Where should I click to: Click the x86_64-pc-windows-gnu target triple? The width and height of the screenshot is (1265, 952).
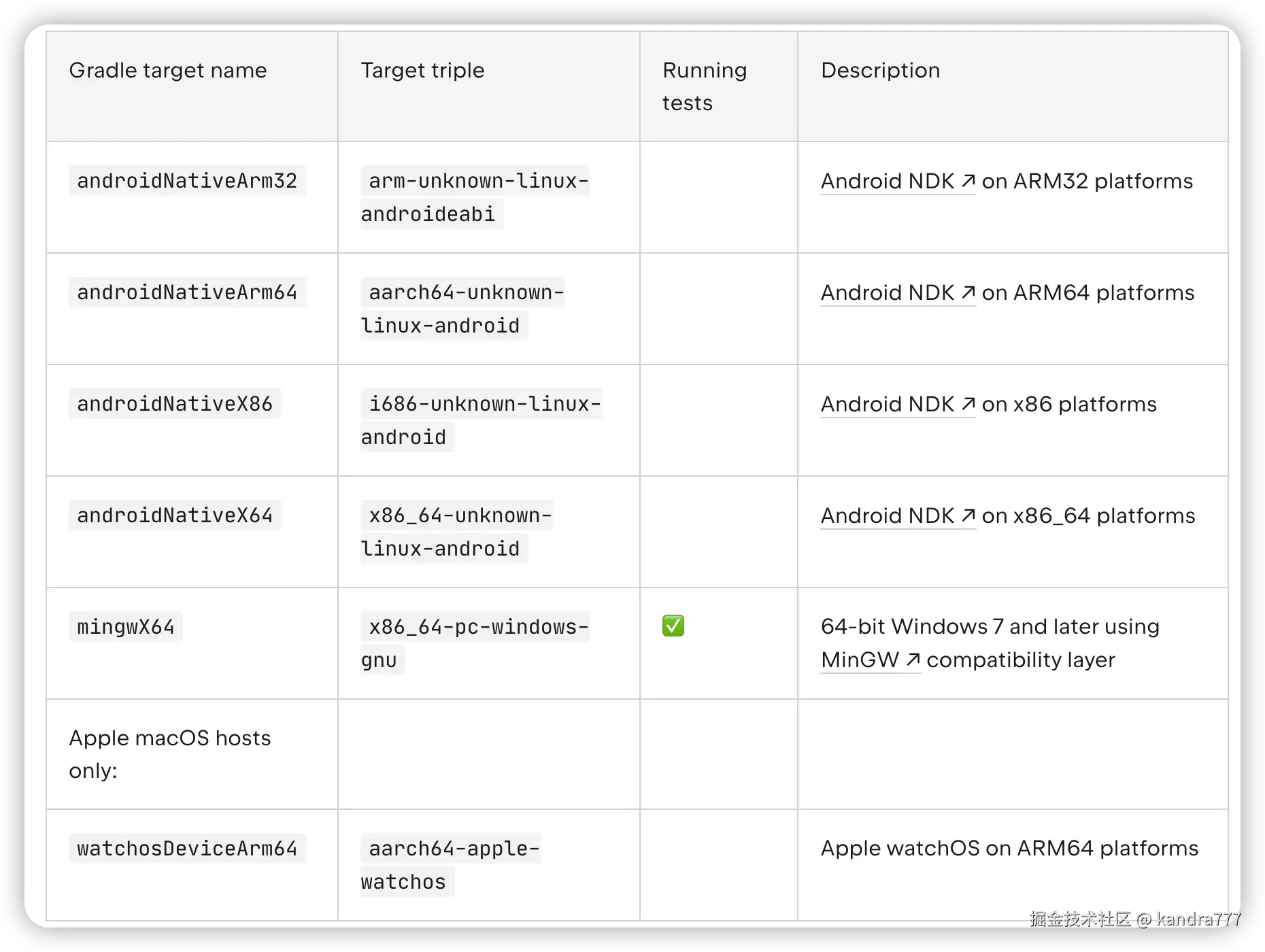click(475, 643)
